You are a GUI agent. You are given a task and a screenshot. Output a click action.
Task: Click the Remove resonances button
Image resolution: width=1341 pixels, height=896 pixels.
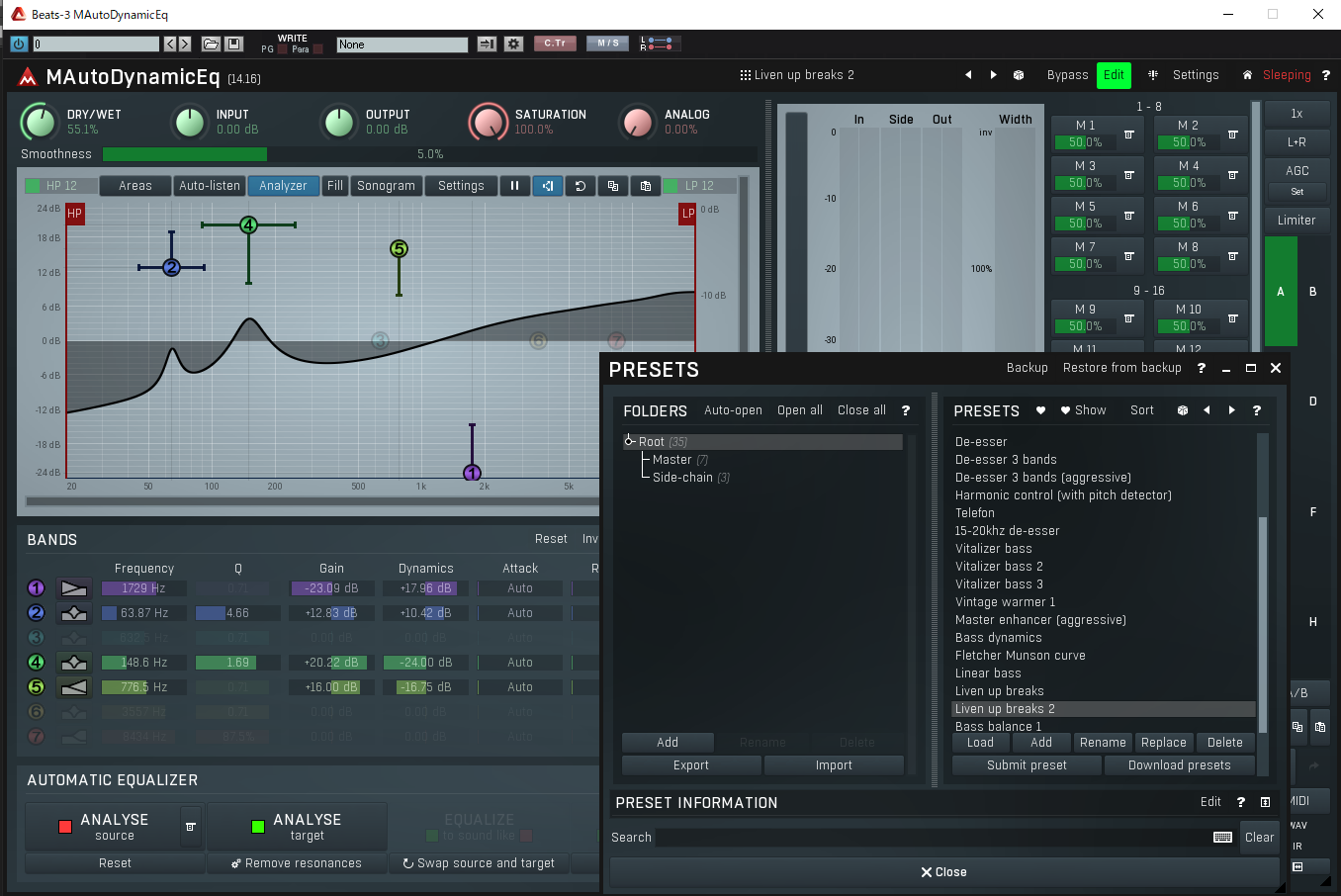(297, 863)
